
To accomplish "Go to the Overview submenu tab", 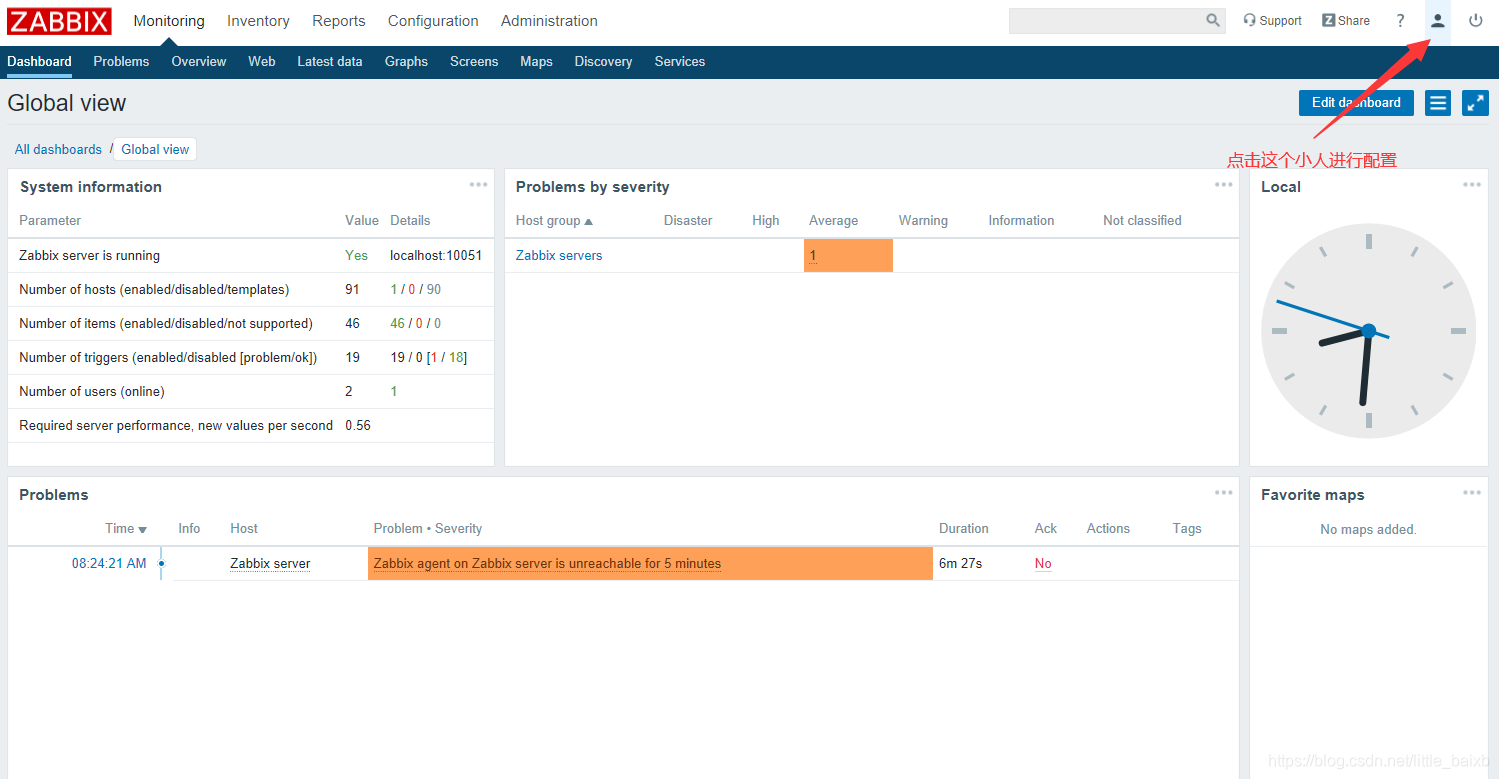I will pos(199,62).
